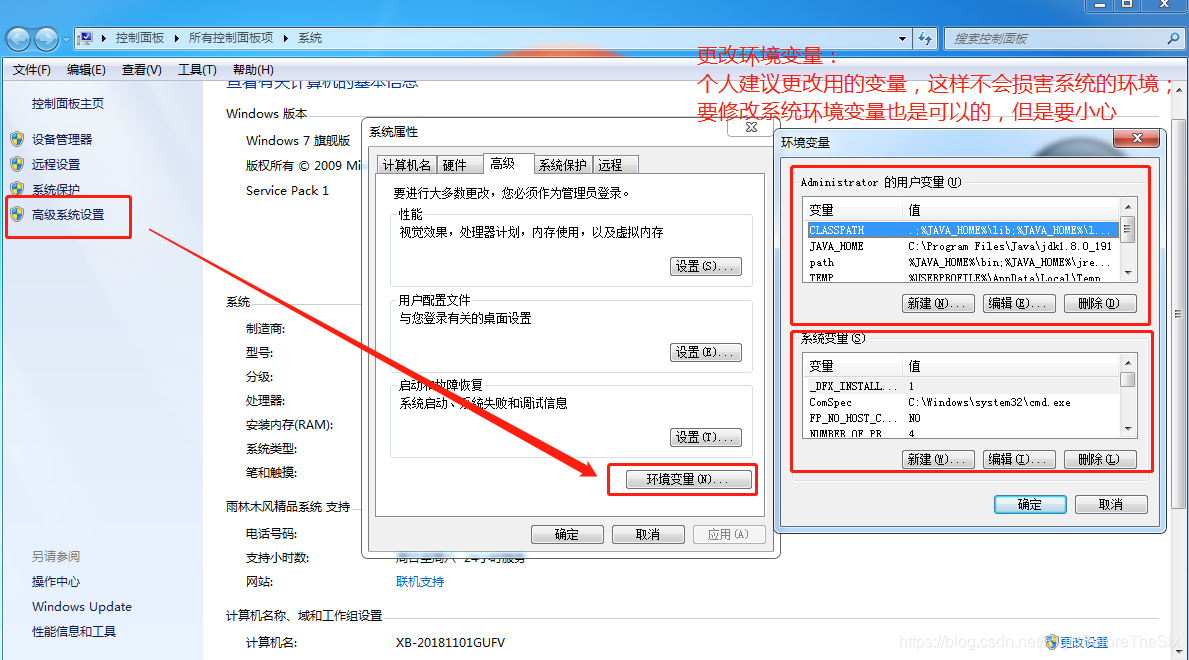Click the user variables scrollbar down arrow
1189x660 pixels.
[x=1128, y=273]
